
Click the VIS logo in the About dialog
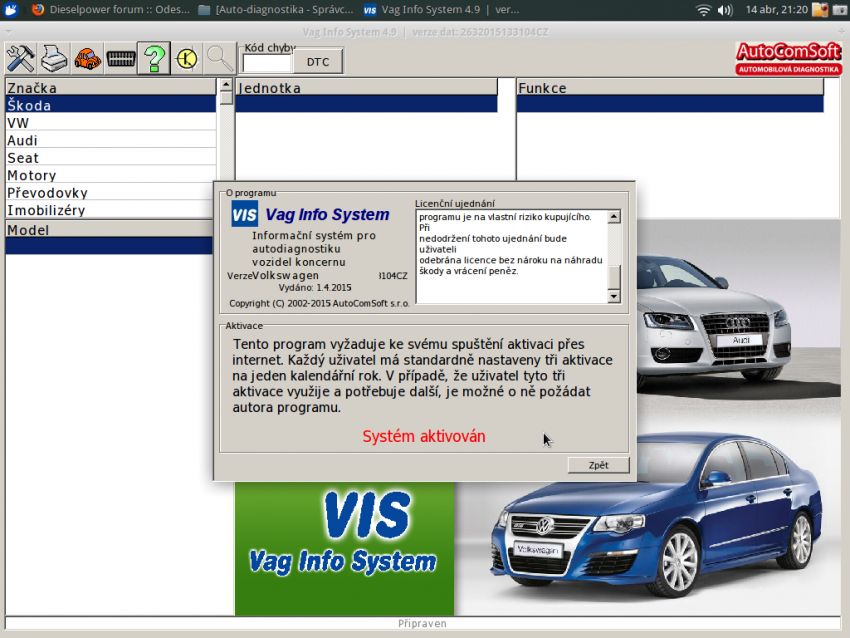pyautogui.click(x=244, y=214)
